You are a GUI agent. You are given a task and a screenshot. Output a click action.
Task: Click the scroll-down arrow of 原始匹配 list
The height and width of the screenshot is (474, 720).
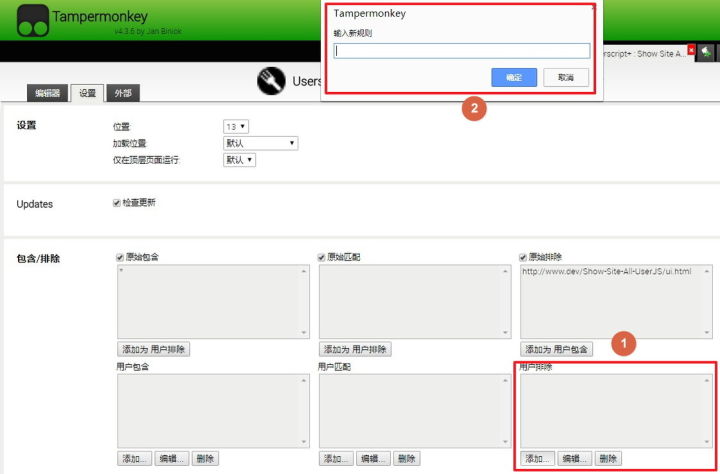pyautogui.click(x=505, y=333)
